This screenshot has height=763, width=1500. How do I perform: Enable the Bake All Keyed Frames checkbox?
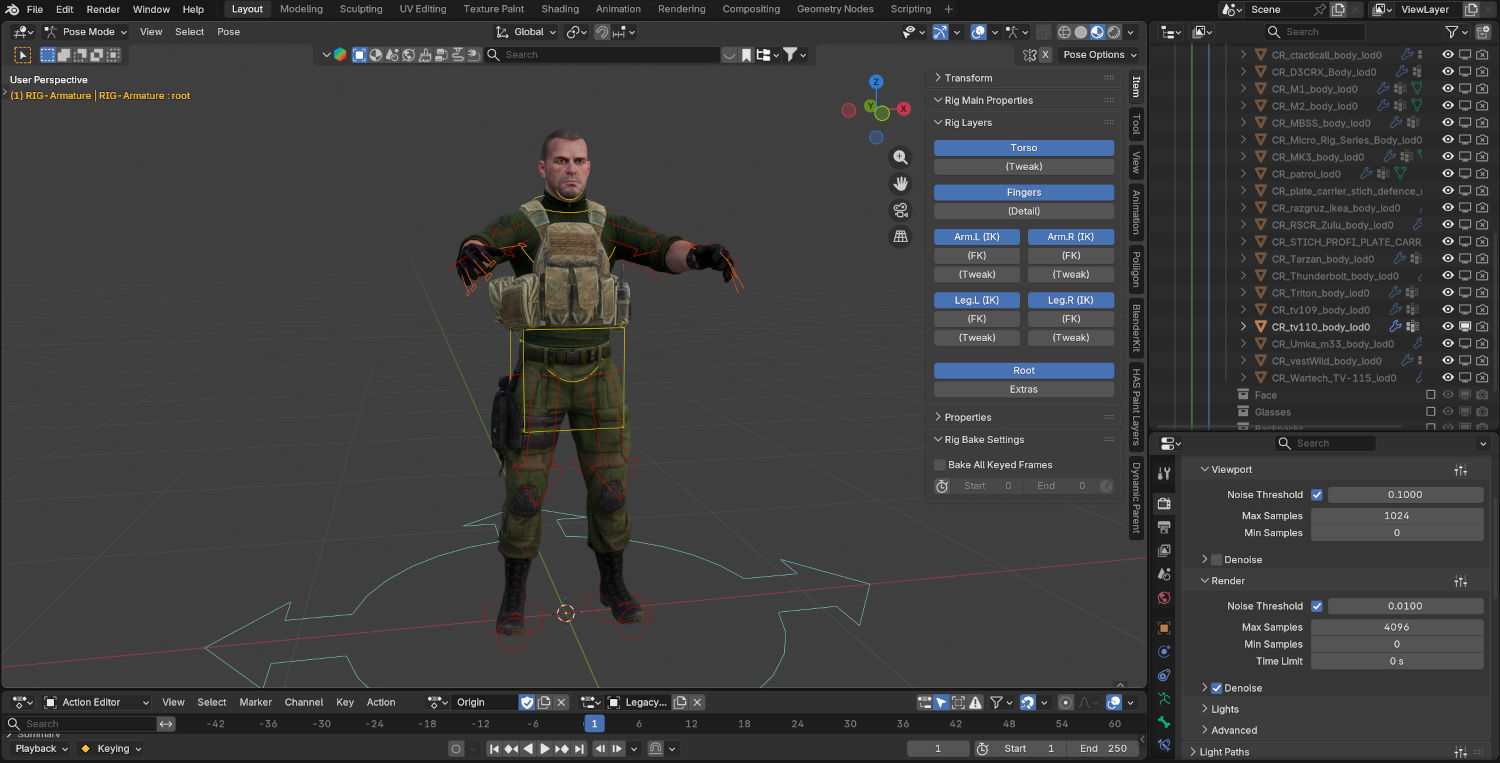click(x=939, y=464)
